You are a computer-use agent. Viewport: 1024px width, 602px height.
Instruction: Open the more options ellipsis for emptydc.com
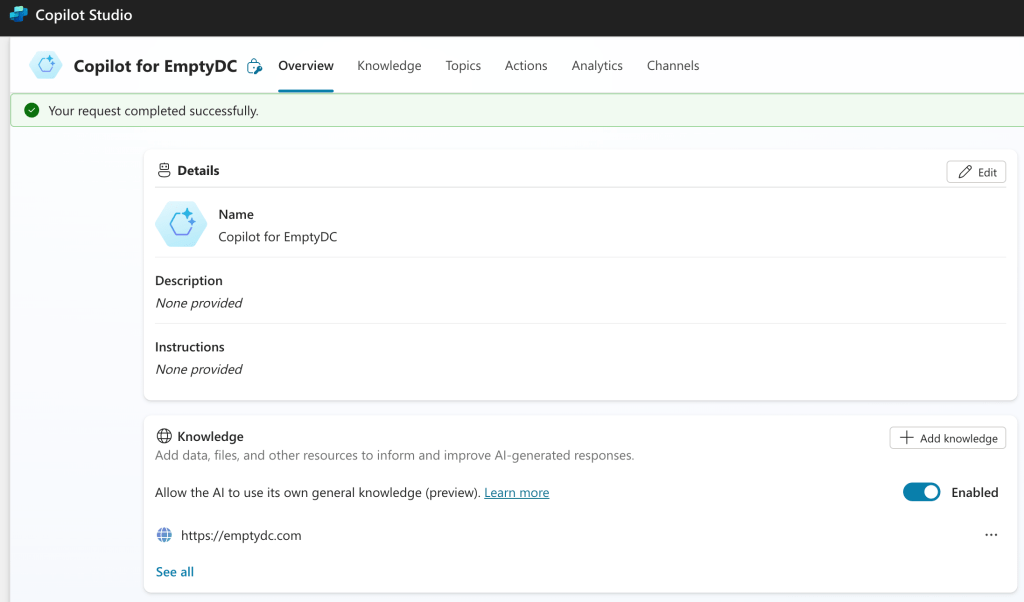pos(991,535)
